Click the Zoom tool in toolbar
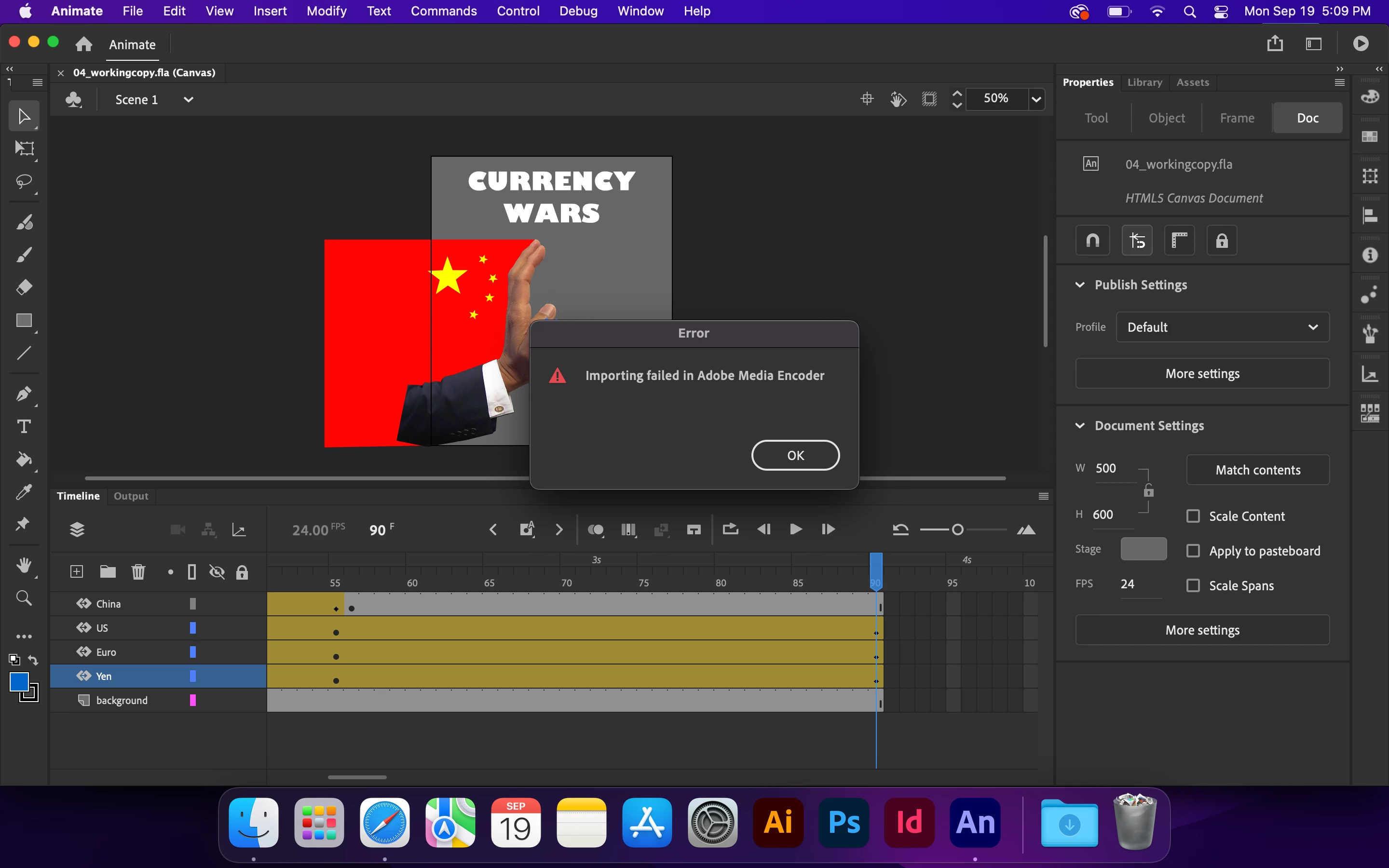Image resolution: width=1389 pixels, height=868 pixels. pyautogui.click(x=24, y=598)
